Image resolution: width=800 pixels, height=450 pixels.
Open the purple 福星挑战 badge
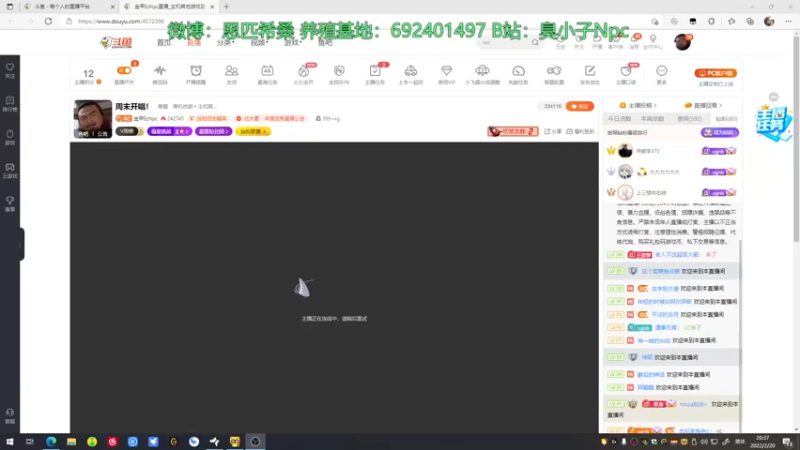[169, 131]
